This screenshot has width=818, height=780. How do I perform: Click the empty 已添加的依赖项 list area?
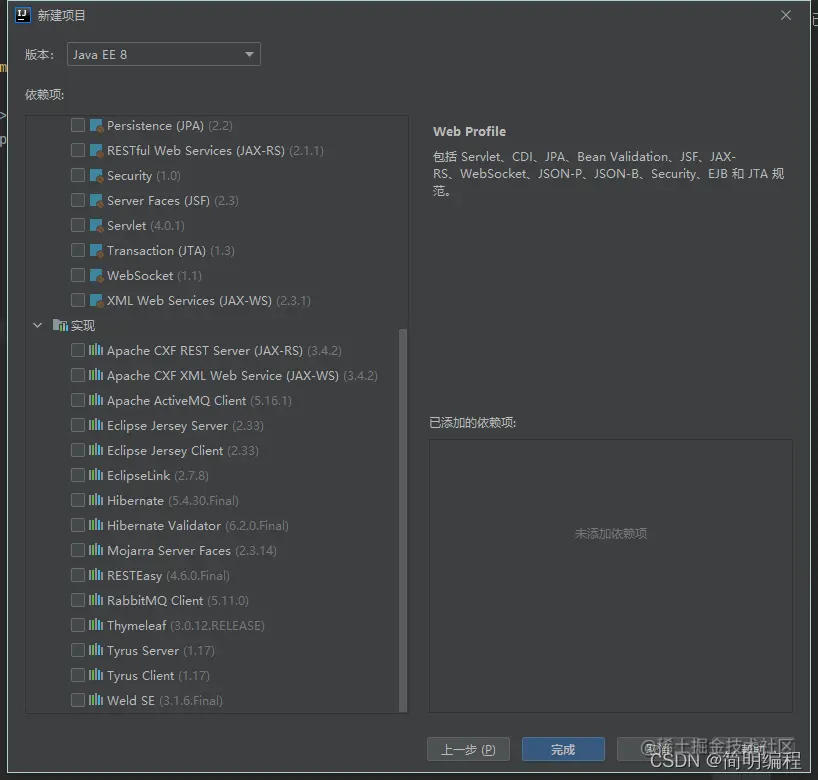(610, 575)
